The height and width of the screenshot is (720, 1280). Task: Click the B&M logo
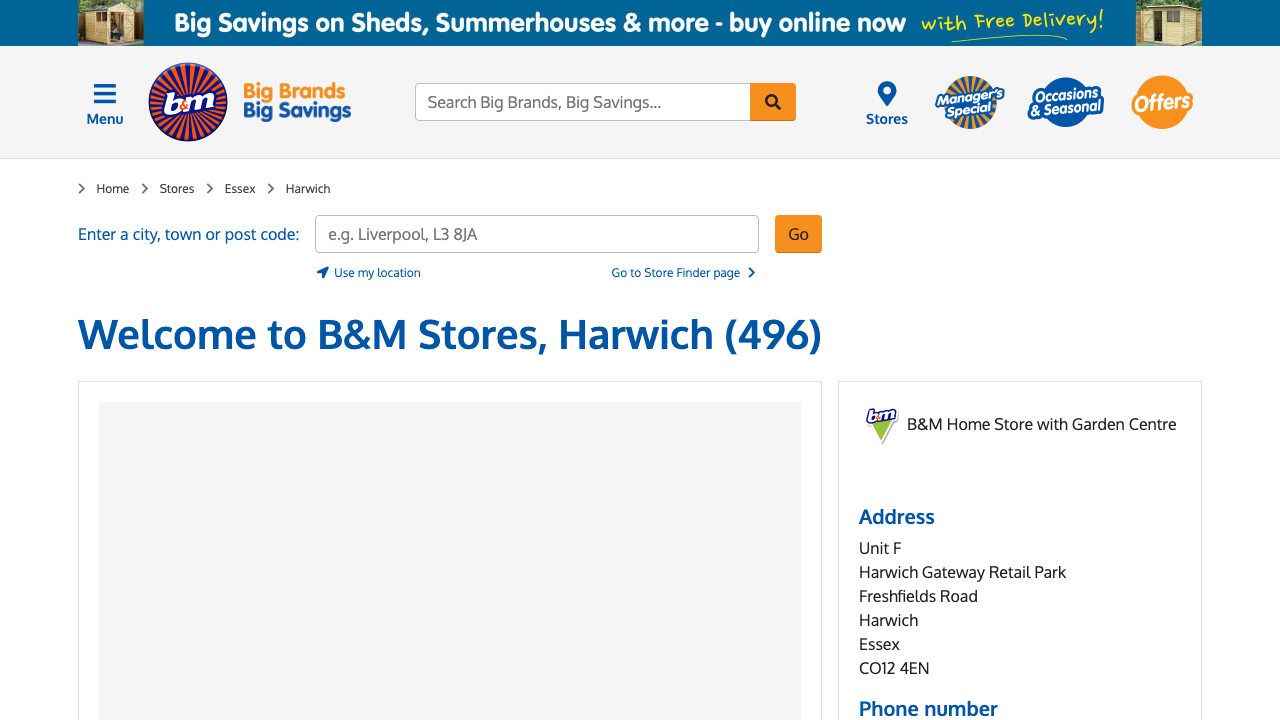click(188, 102)
